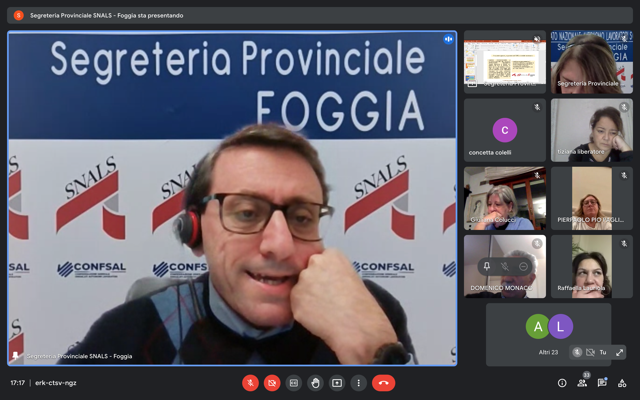
Task: Click the blue speaking indicator on main video
Action: (448, 39)
